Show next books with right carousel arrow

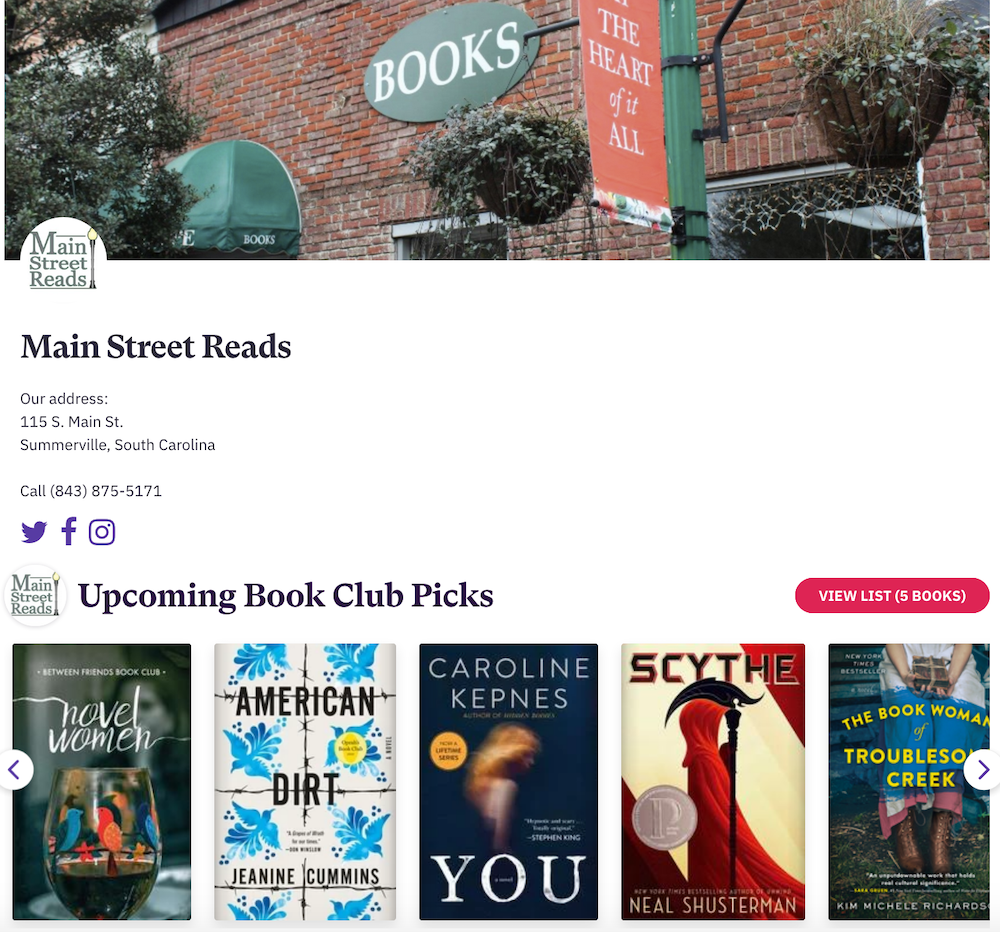click(x=982, y=770)
